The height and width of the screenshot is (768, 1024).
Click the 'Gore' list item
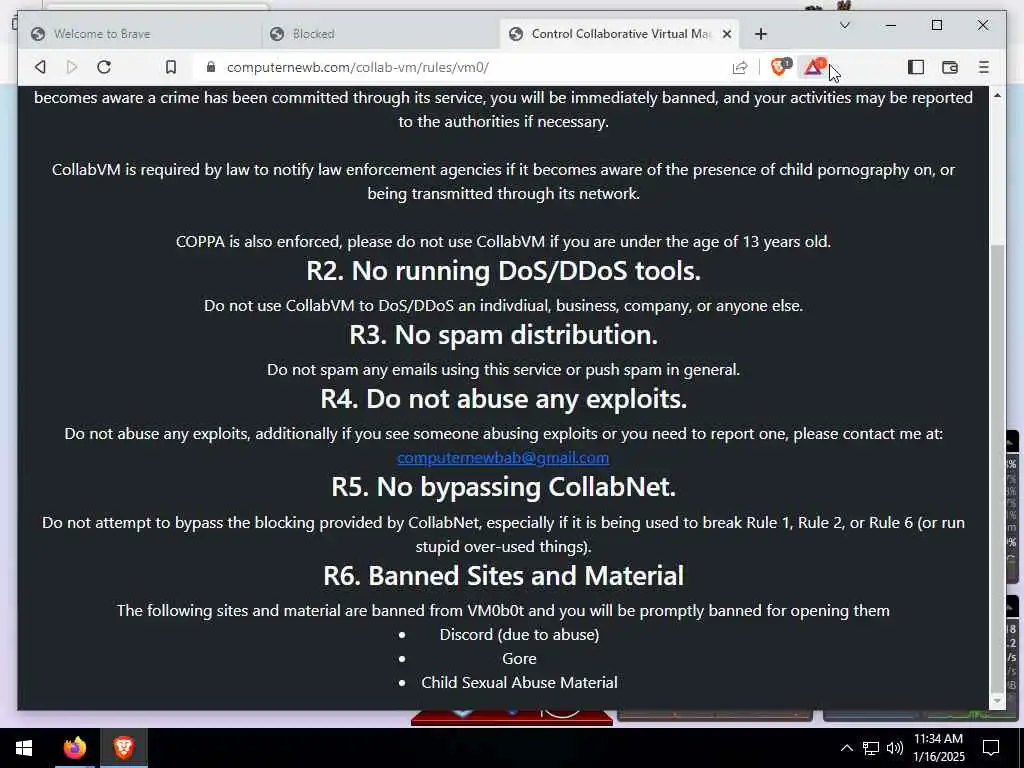point(519,659)
